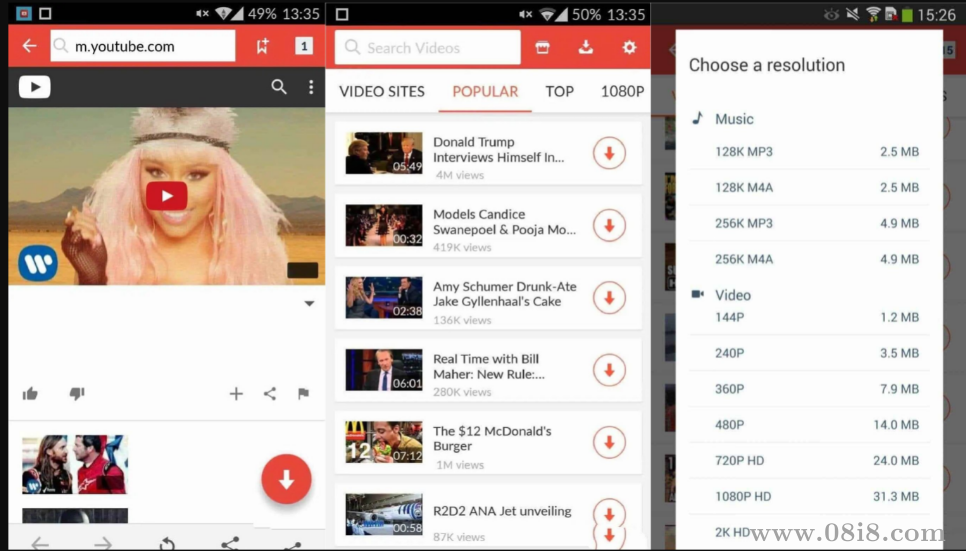The width and height of the screenshot is (966, 551).
Task: Download Real Time with Bill Maher video
Action: tap(609, 370)
